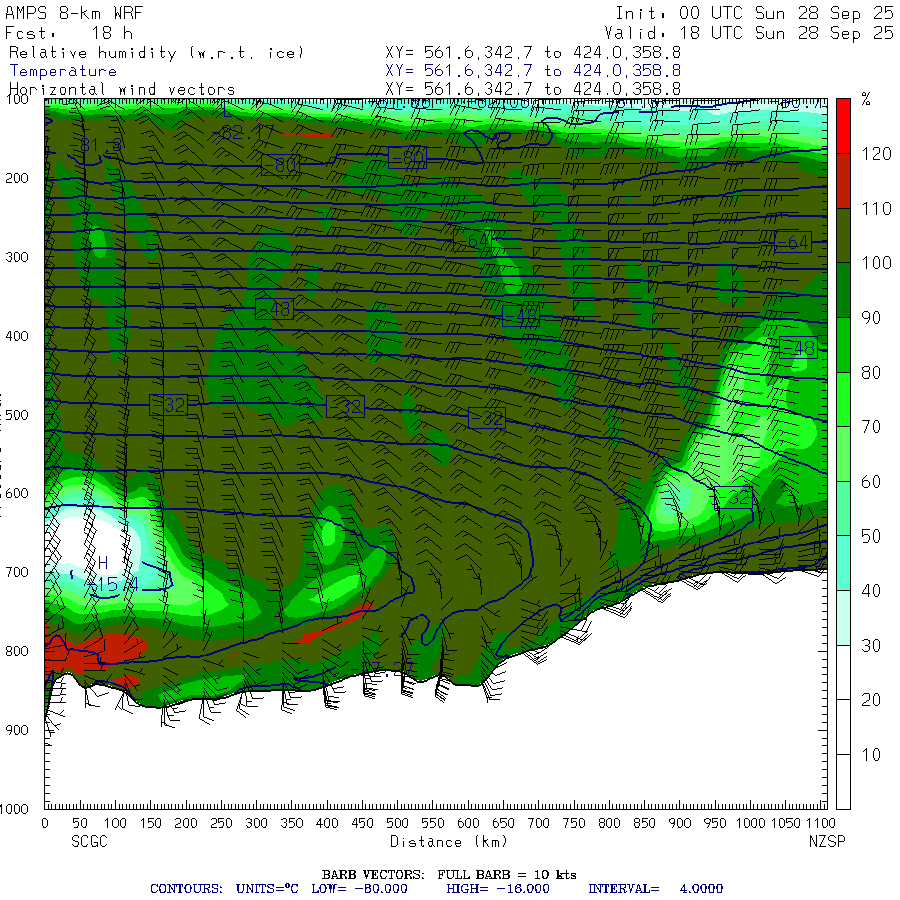Screen dimensions: 900x900
Task: Click the 'NZSP' station label
Action: [x=827, y=841]
